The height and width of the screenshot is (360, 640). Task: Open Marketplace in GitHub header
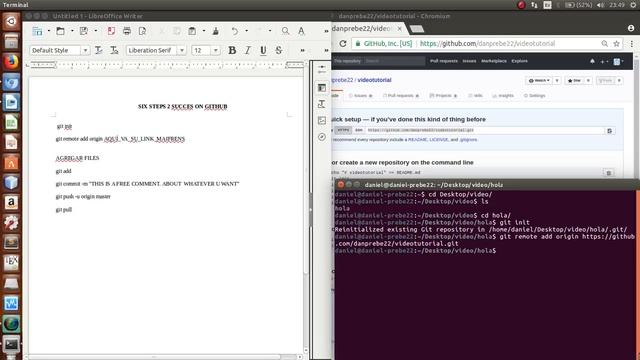pyautogui.click(x=493, y=61)
